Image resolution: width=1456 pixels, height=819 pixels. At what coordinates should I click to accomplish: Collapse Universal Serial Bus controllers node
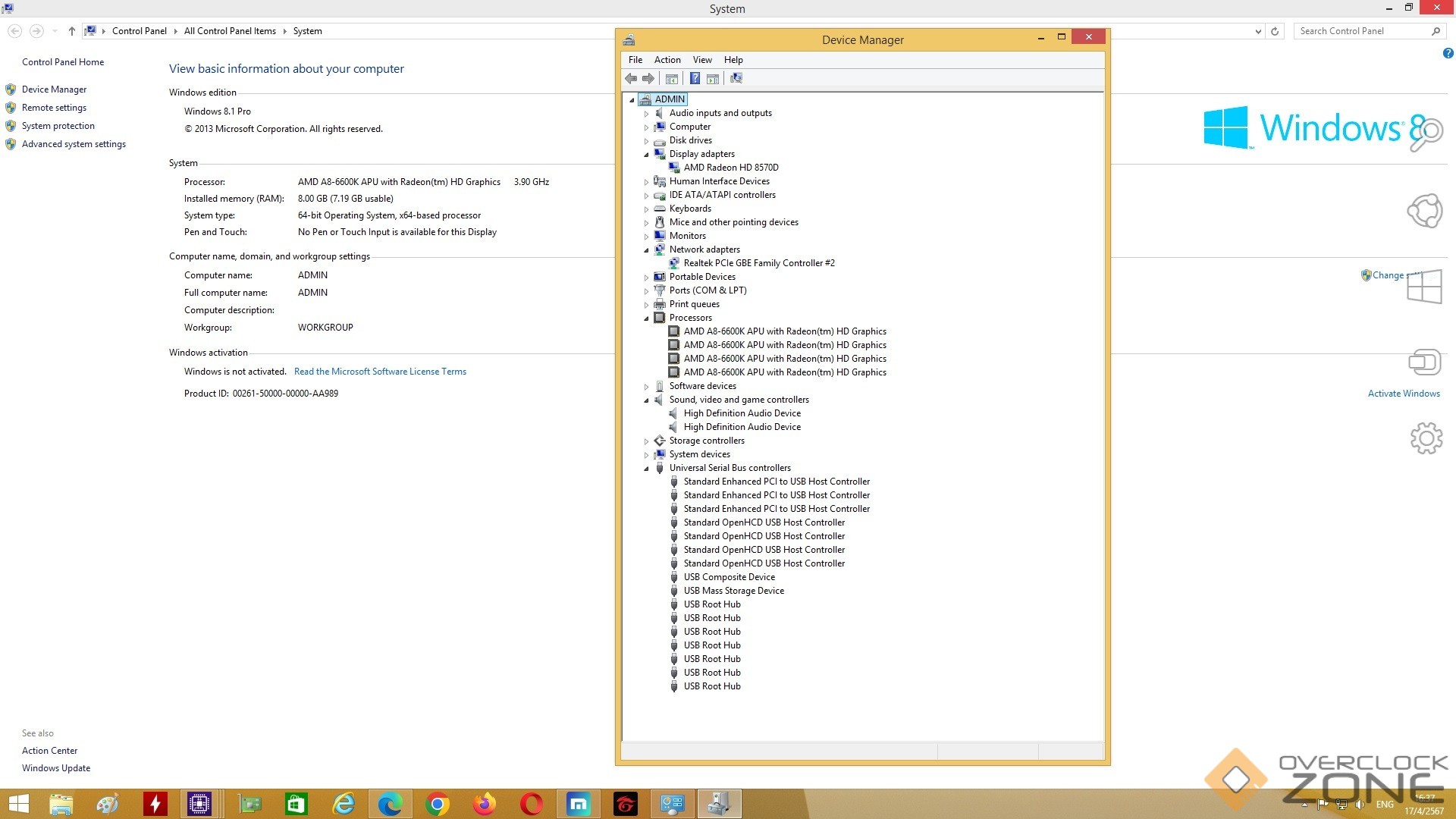click(647, 469)
